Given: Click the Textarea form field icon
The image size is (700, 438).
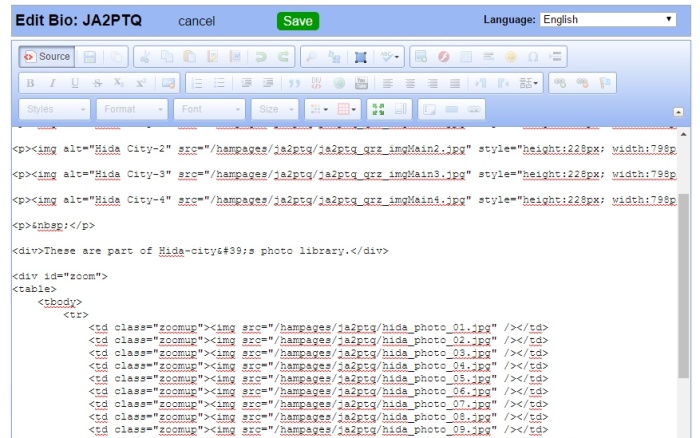Looking at the screenshot, I should pyautogui.click(x=429, y=109).
